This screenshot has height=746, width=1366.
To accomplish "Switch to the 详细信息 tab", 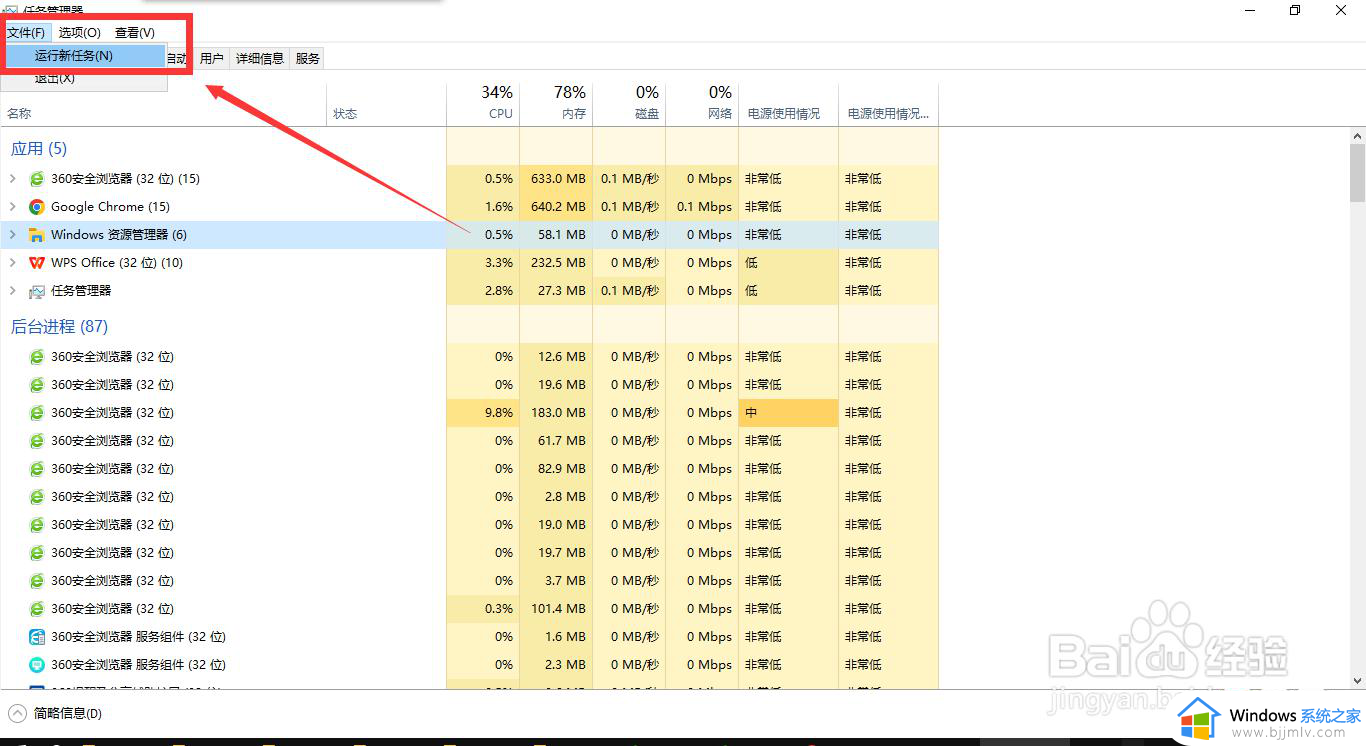I will pyautogui.click(x=260, y=59).
